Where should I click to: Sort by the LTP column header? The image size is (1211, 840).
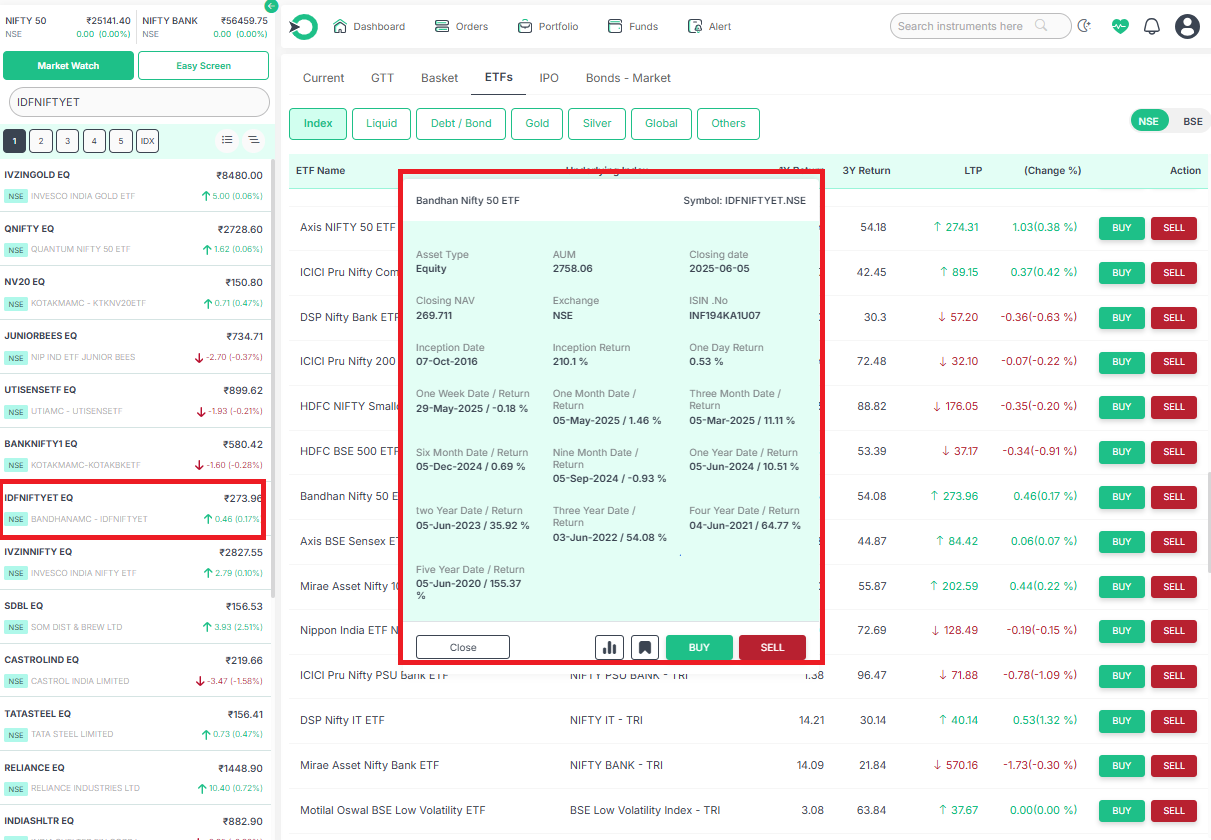pos(973,170)
